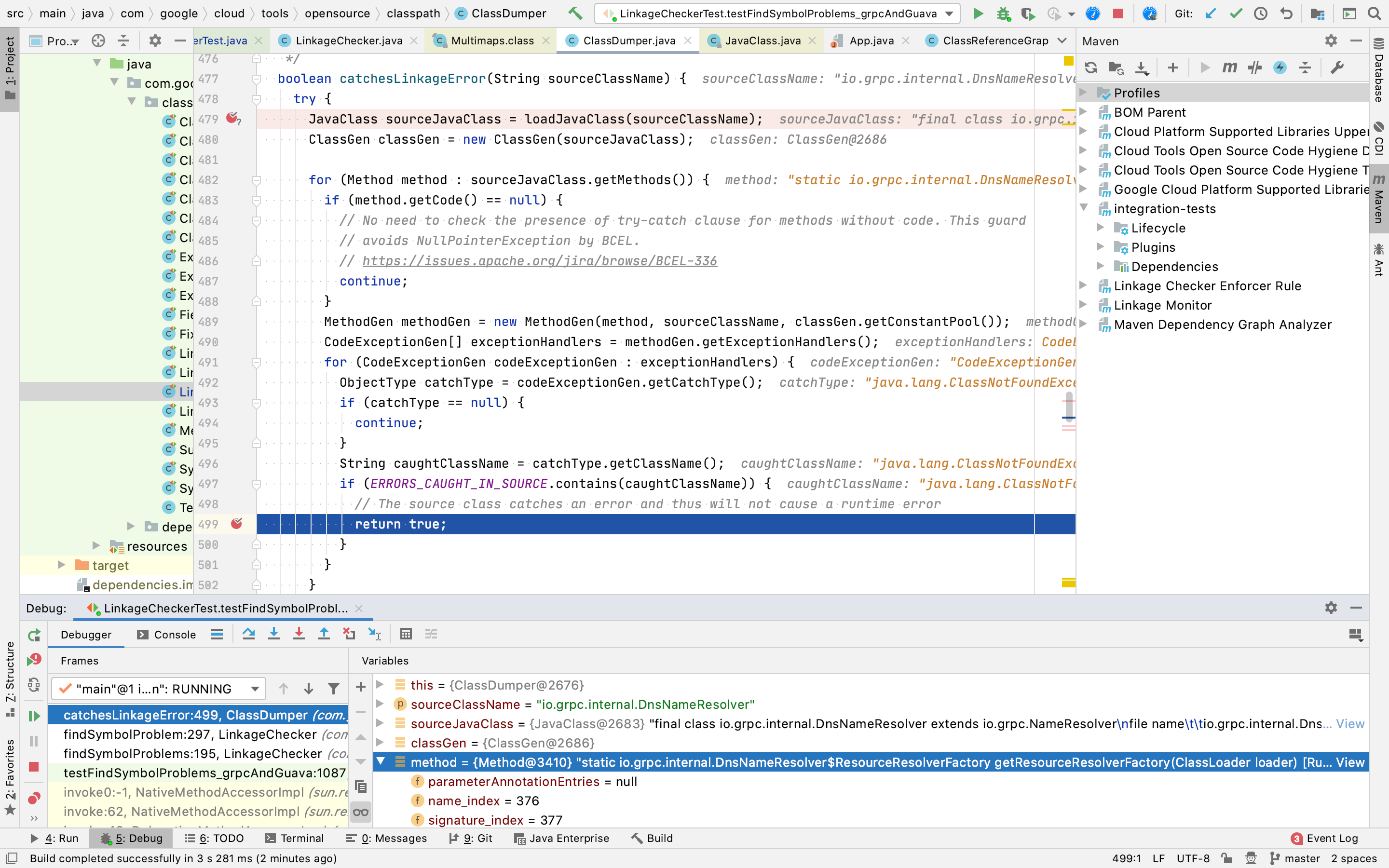Toggle breakpoint on line 479

232,119
